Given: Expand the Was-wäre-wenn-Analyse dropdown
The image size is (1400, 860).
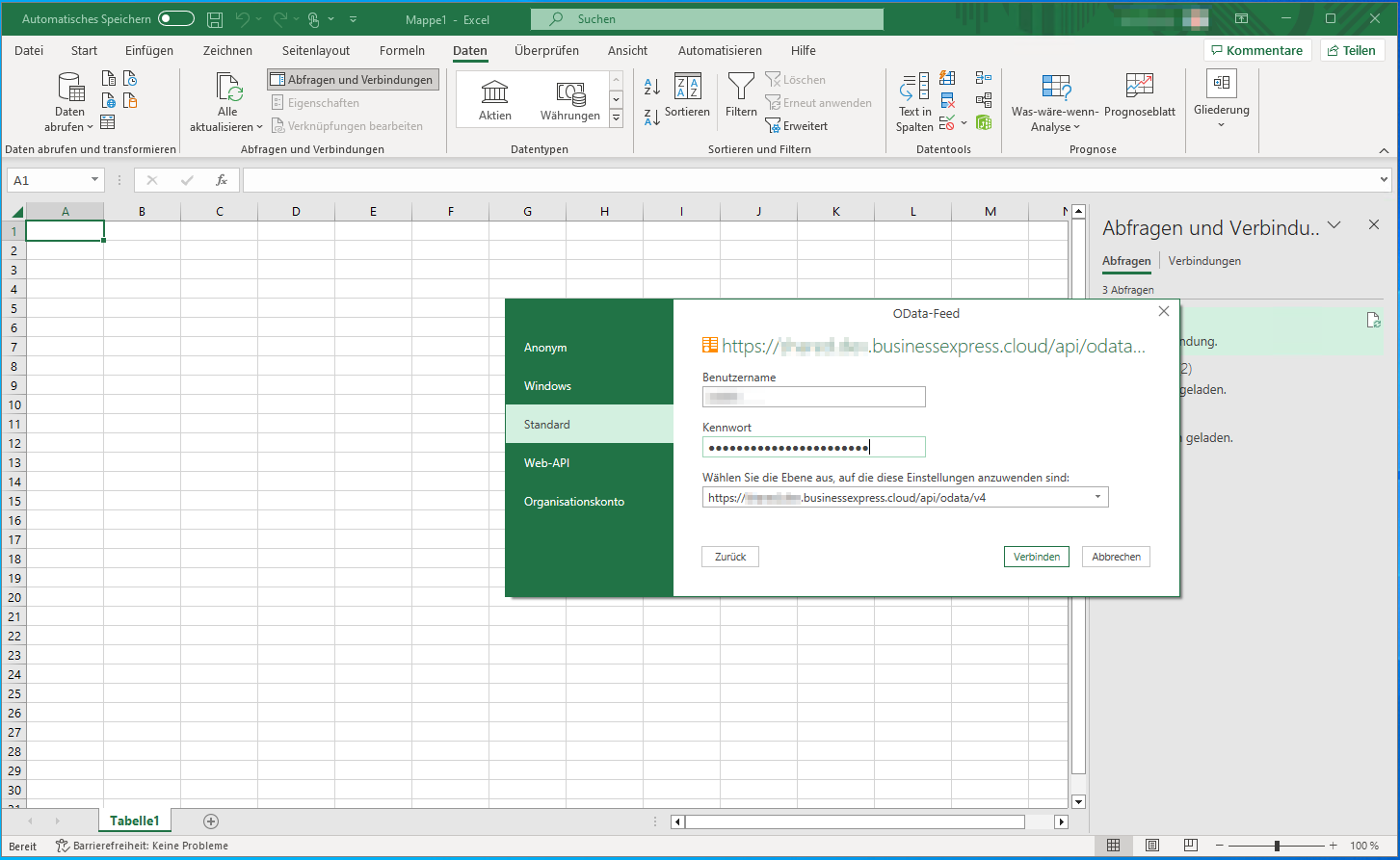Looking at the screenshot, I should [1055, 127].
